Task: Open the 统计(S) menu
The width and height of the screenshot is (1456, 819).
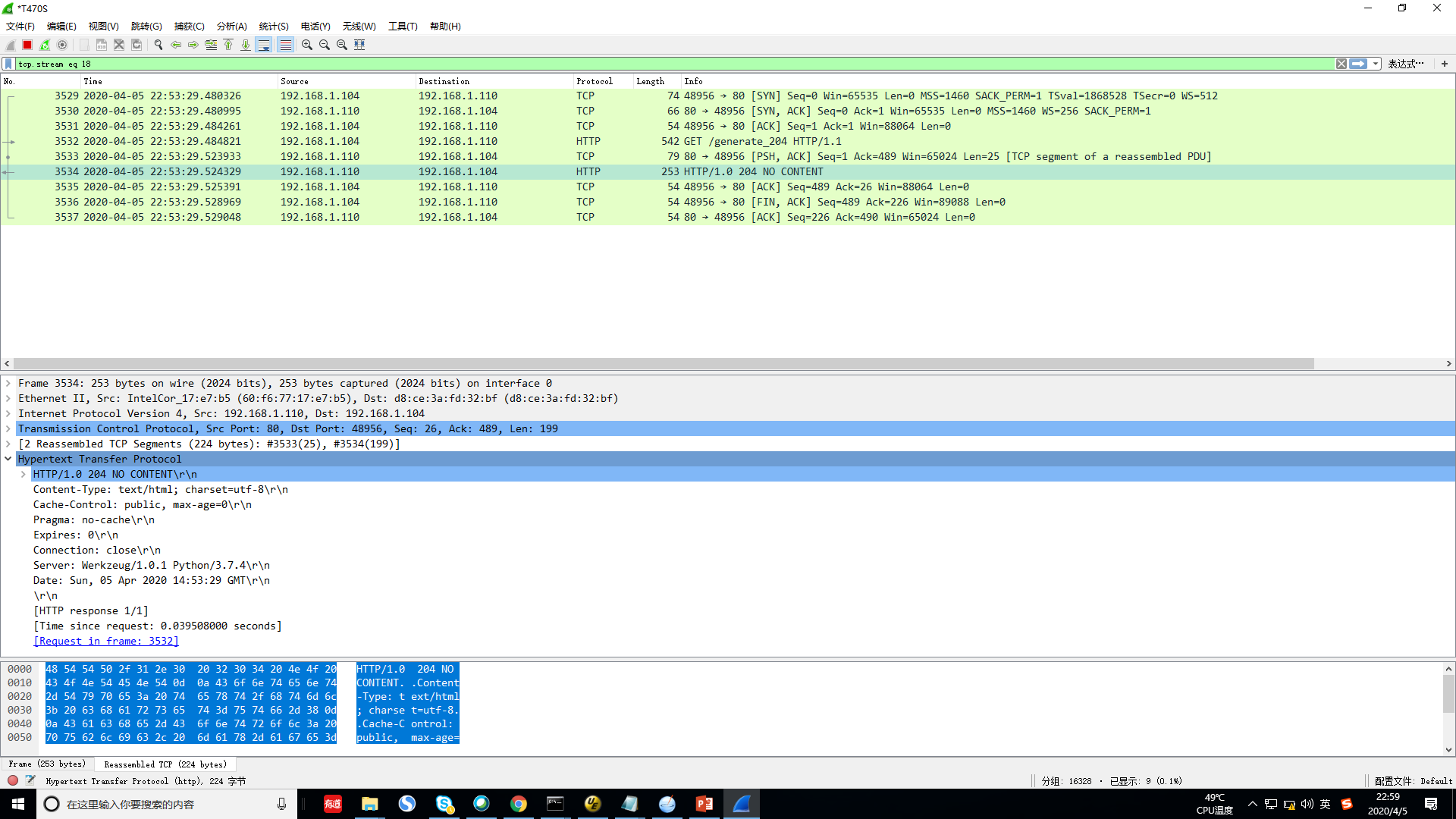Action: point(274,27)
